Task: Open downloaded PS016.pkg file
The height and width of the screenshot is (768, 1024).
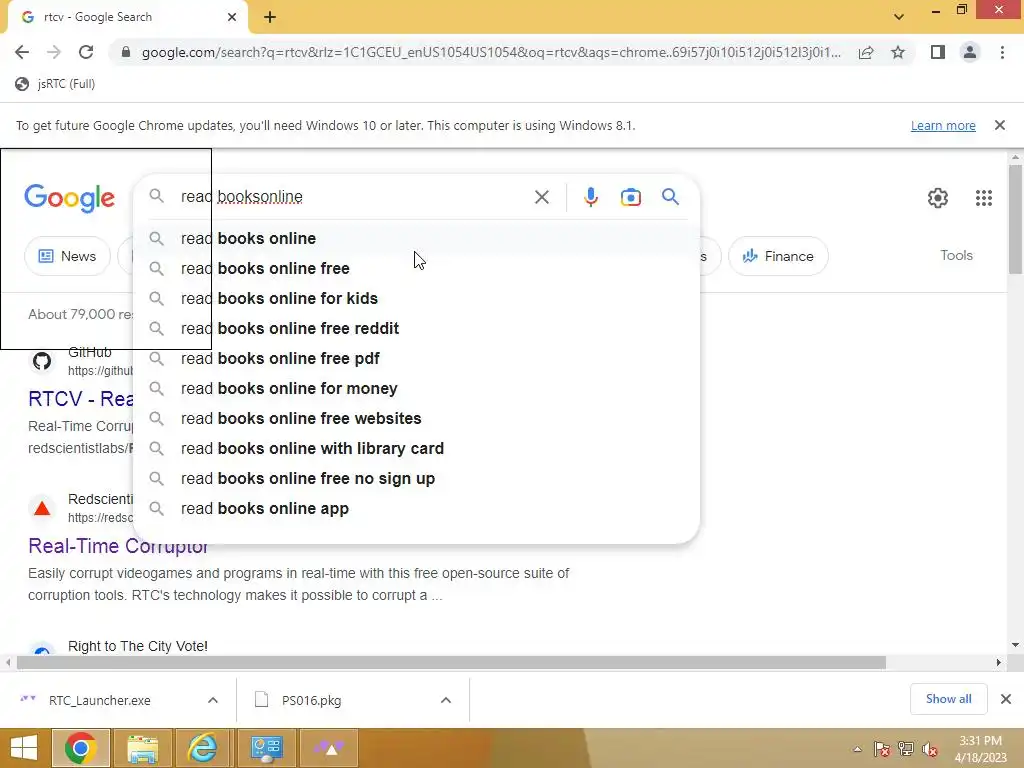Action: pos(312,700)
